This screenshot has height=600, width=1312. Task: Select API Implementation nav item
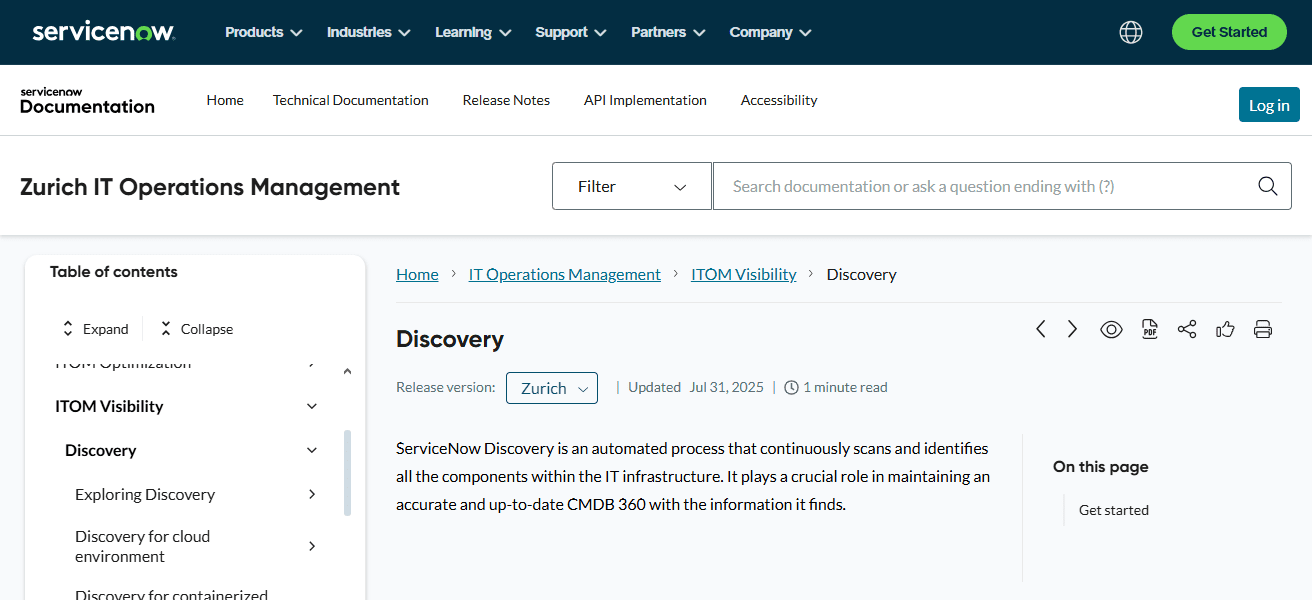[645, 100]
